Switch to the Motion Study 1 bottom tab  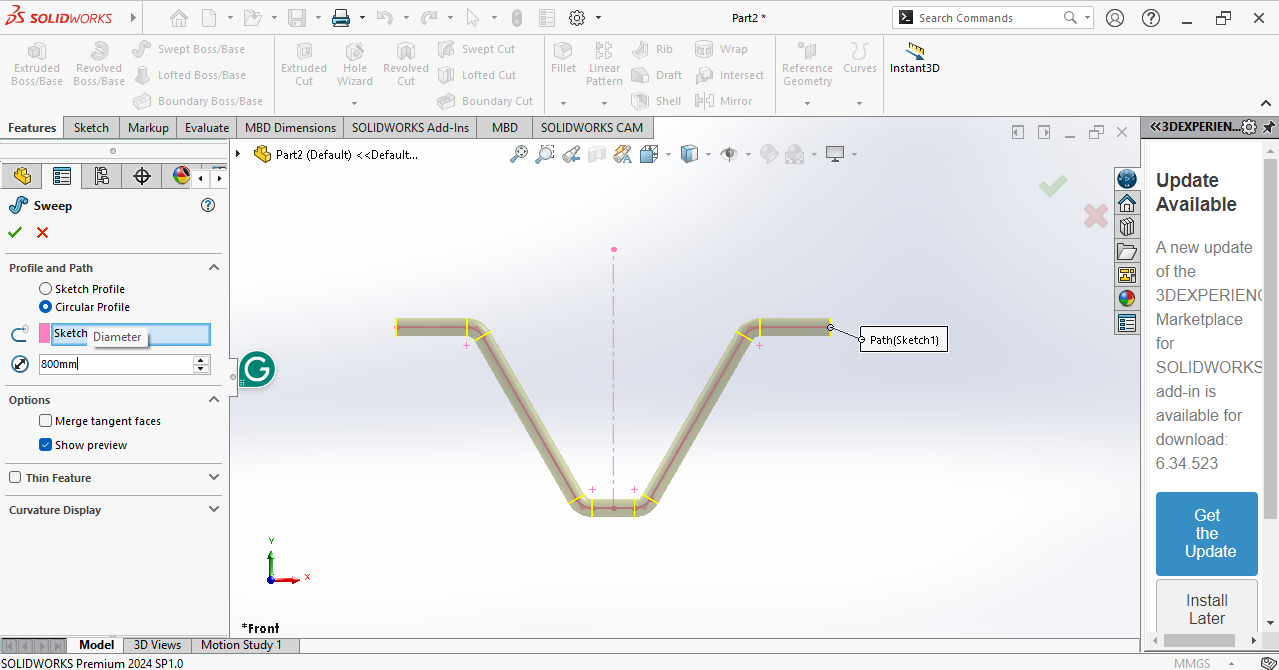[x=241, y=645]
